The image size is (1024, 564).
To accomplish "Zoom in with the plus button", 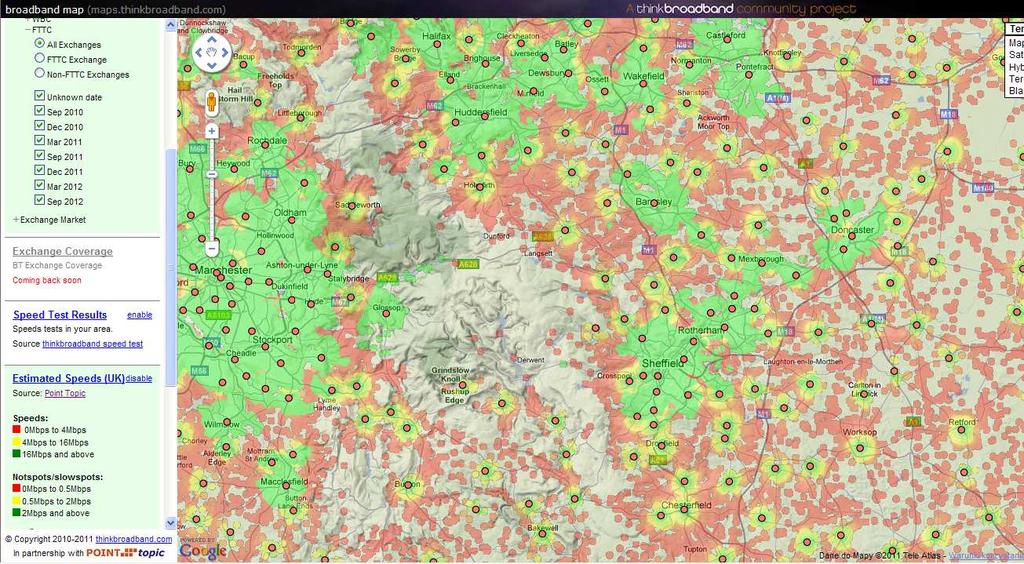I will (x=212, y=131).
